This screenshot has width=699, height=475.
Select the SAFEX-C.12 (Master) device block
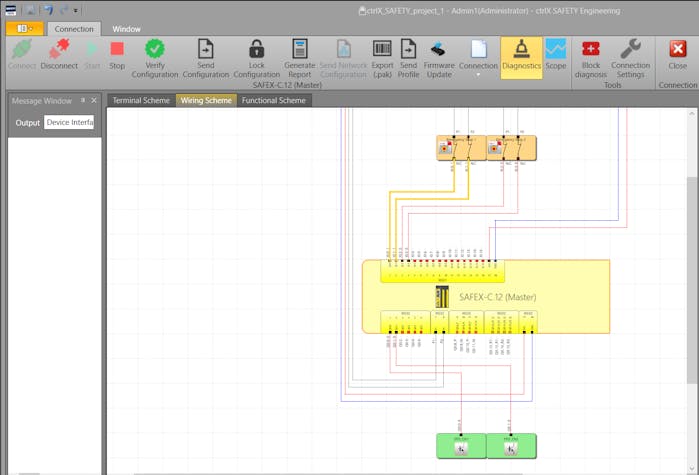click(486, 297)
